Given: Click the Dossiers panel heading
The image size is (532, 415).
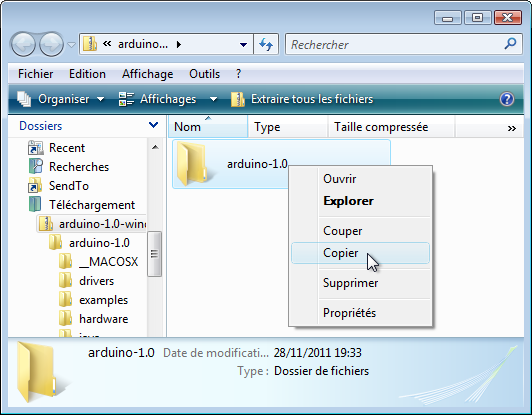Looking at the screenshot, I should pyautogui.click(x=41, y=126).
